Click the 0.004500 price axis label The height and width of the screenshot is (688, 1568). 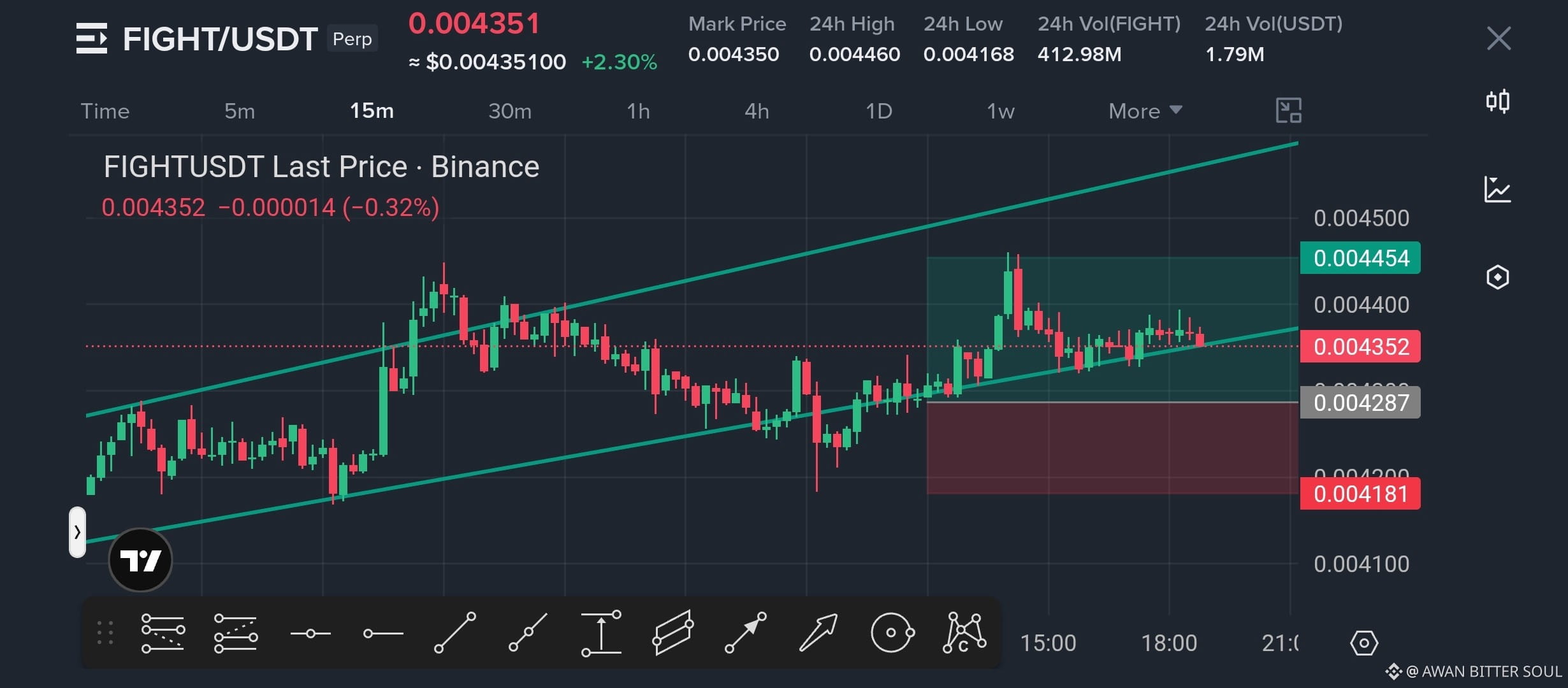[x=1361, y=218]
